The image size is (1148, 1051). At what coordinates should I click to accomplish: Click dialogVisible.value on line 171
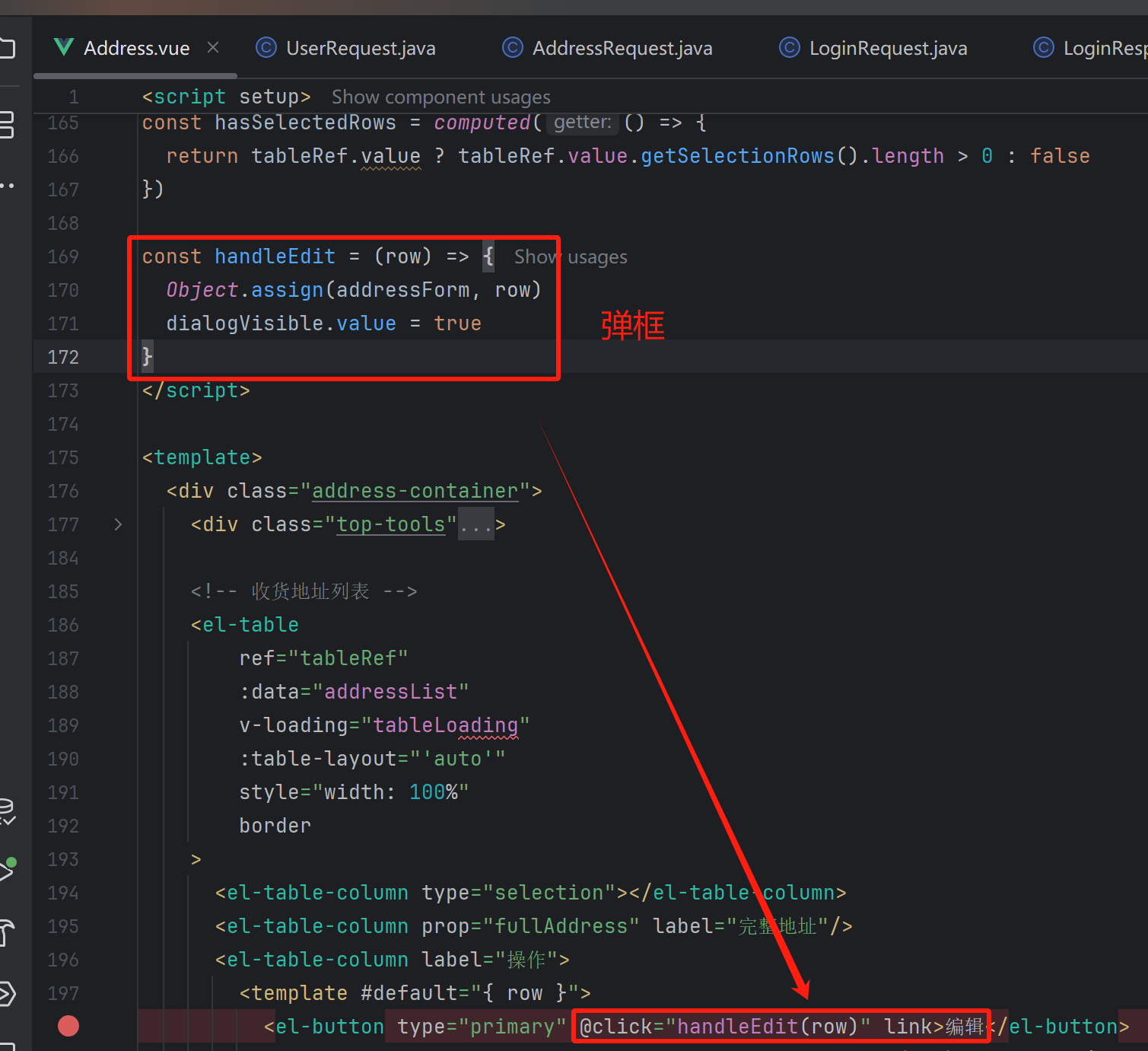click(281, 323)
